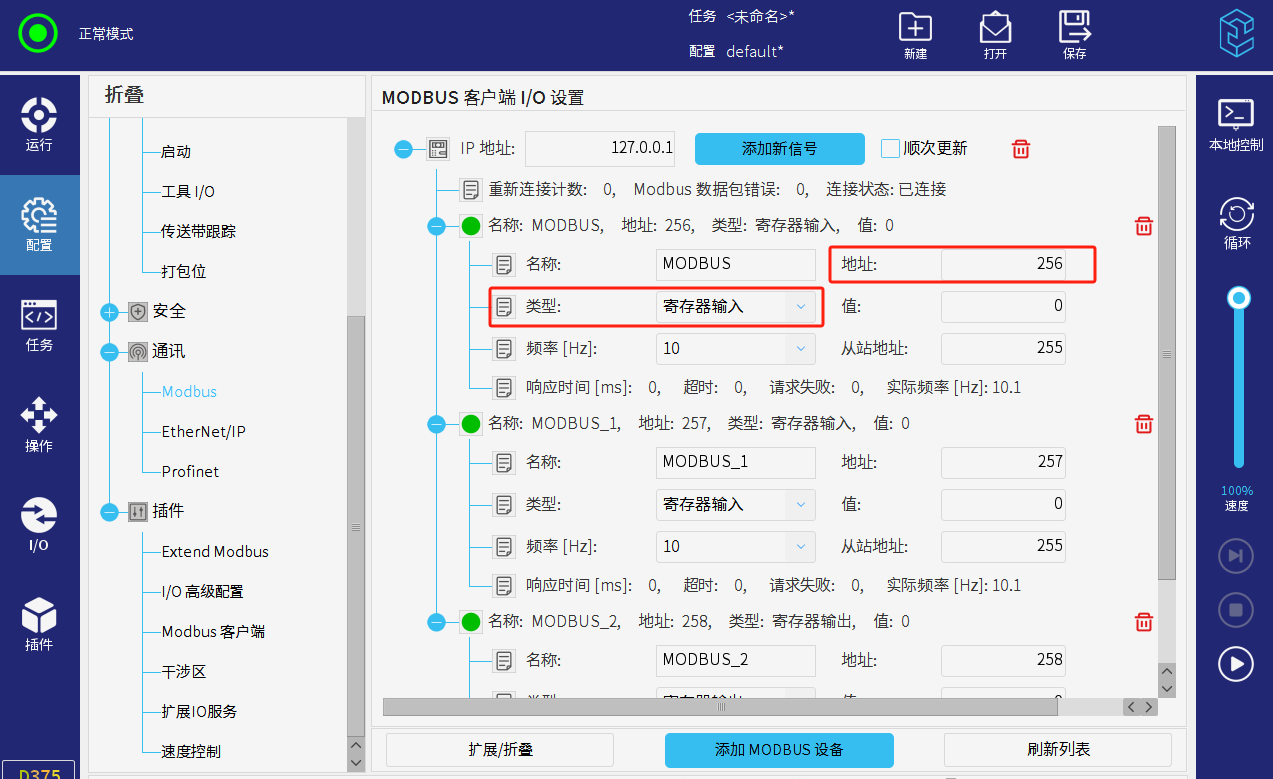This screenshot has height=779, width=1273.
Task: Delete the MODBUS_1 signal with trash icon
Action: pyautogui.click(x=1144, y=424)
